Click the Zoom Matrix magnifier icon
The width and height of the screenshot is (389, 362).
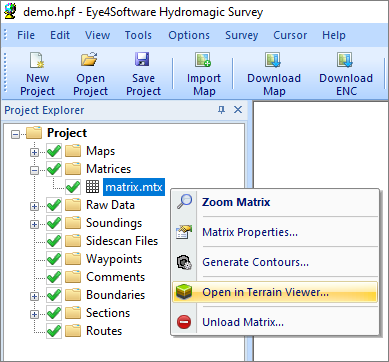tap(184, 202)
